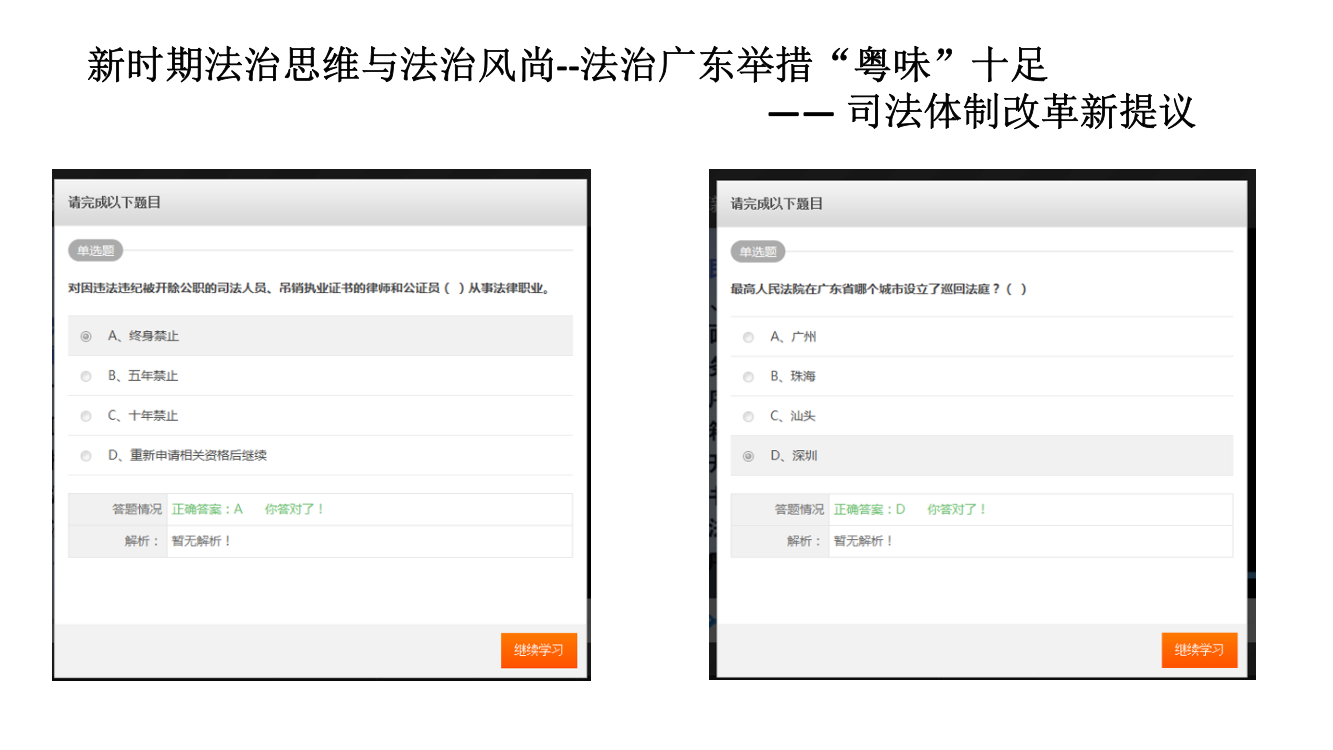The height and width of the screenshot is (750, 1333).
Task: Click 正确答案：D result text
Action: [x=869, y=509]
